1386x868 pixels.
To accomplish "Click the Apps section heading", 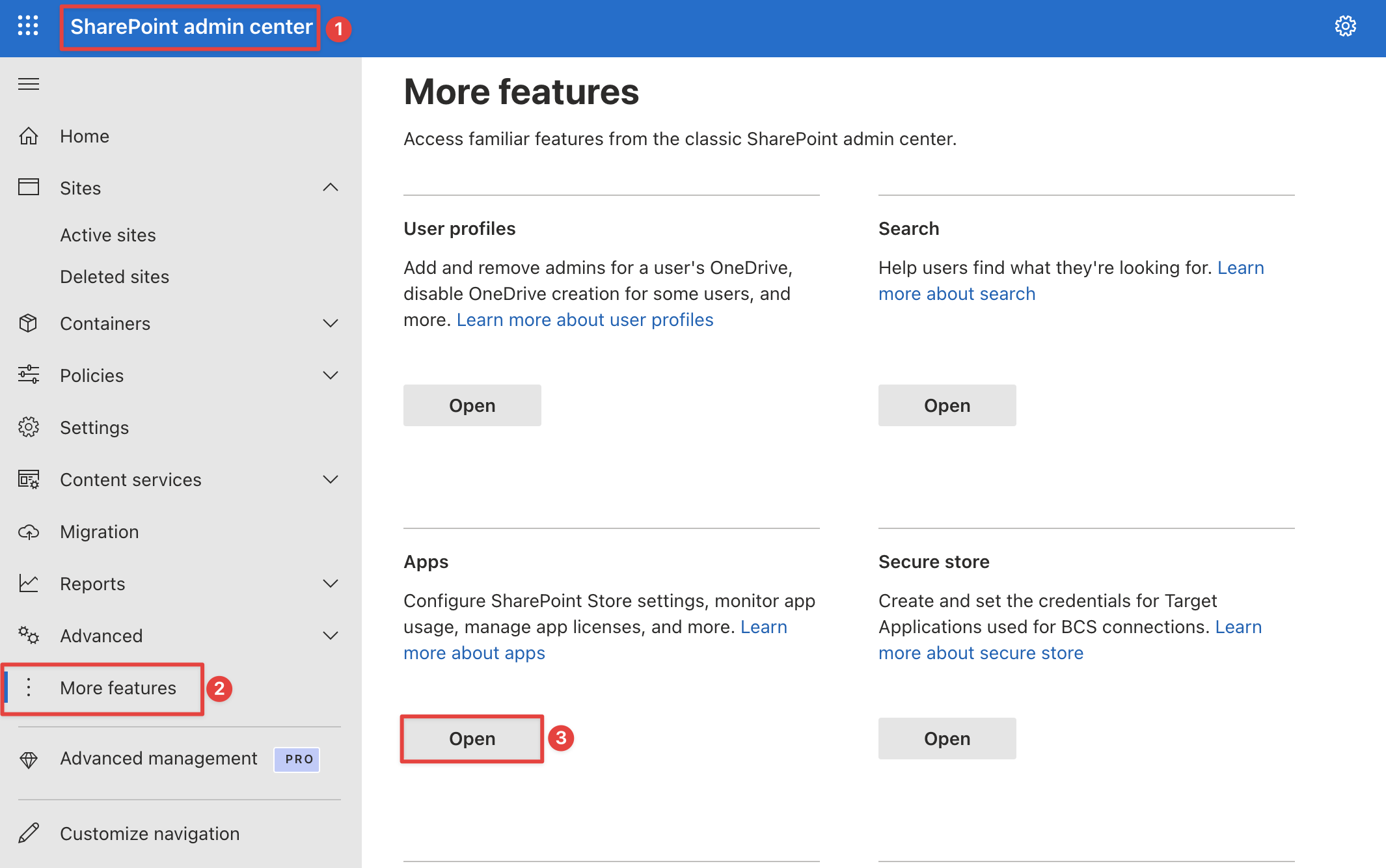I will pos(426,562).
